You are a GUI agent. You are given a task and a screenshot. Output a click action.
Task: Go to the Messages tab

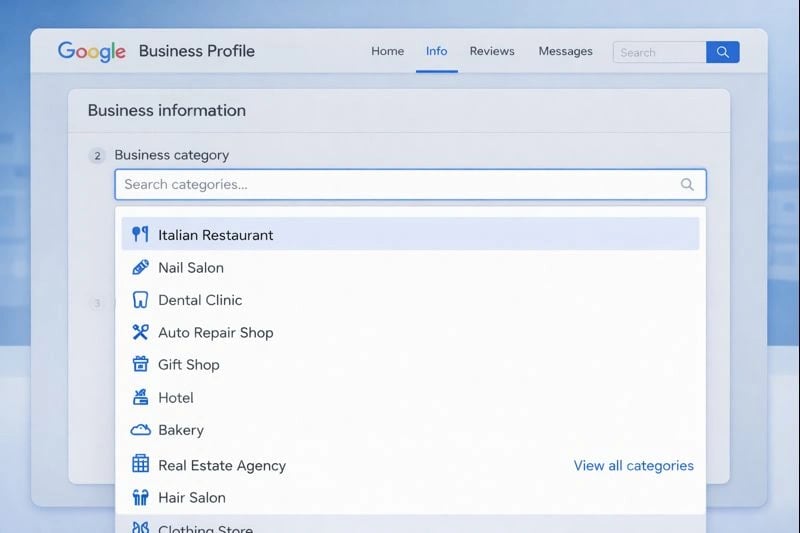(566, 51)
